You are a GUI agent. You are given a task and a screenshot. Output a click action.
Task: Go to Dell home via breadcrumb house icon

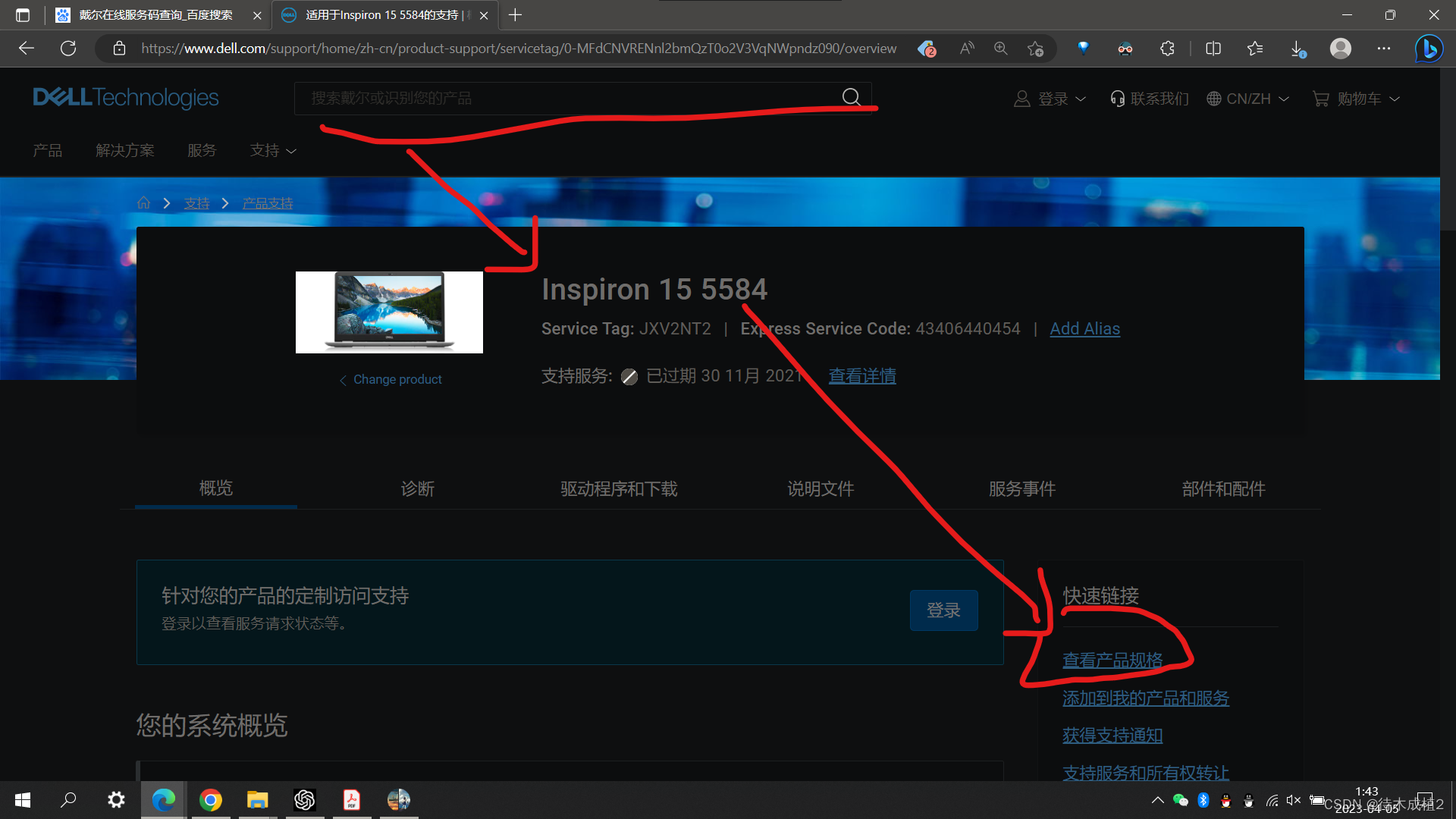(143, 202)
